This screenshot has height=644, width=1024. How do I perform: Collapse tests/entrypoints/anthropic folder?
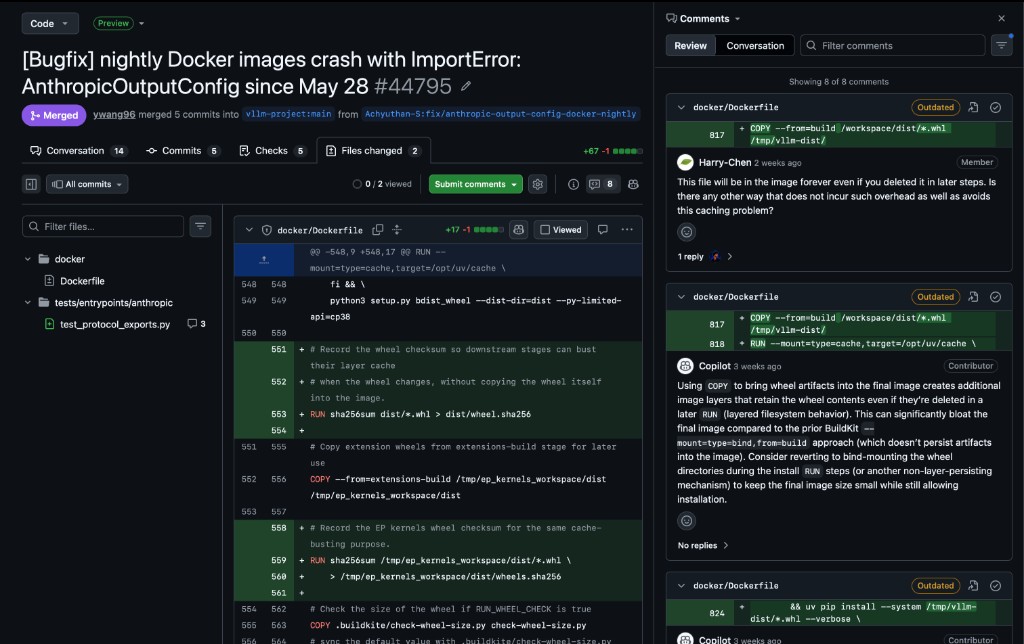click(x=27, y=302)
